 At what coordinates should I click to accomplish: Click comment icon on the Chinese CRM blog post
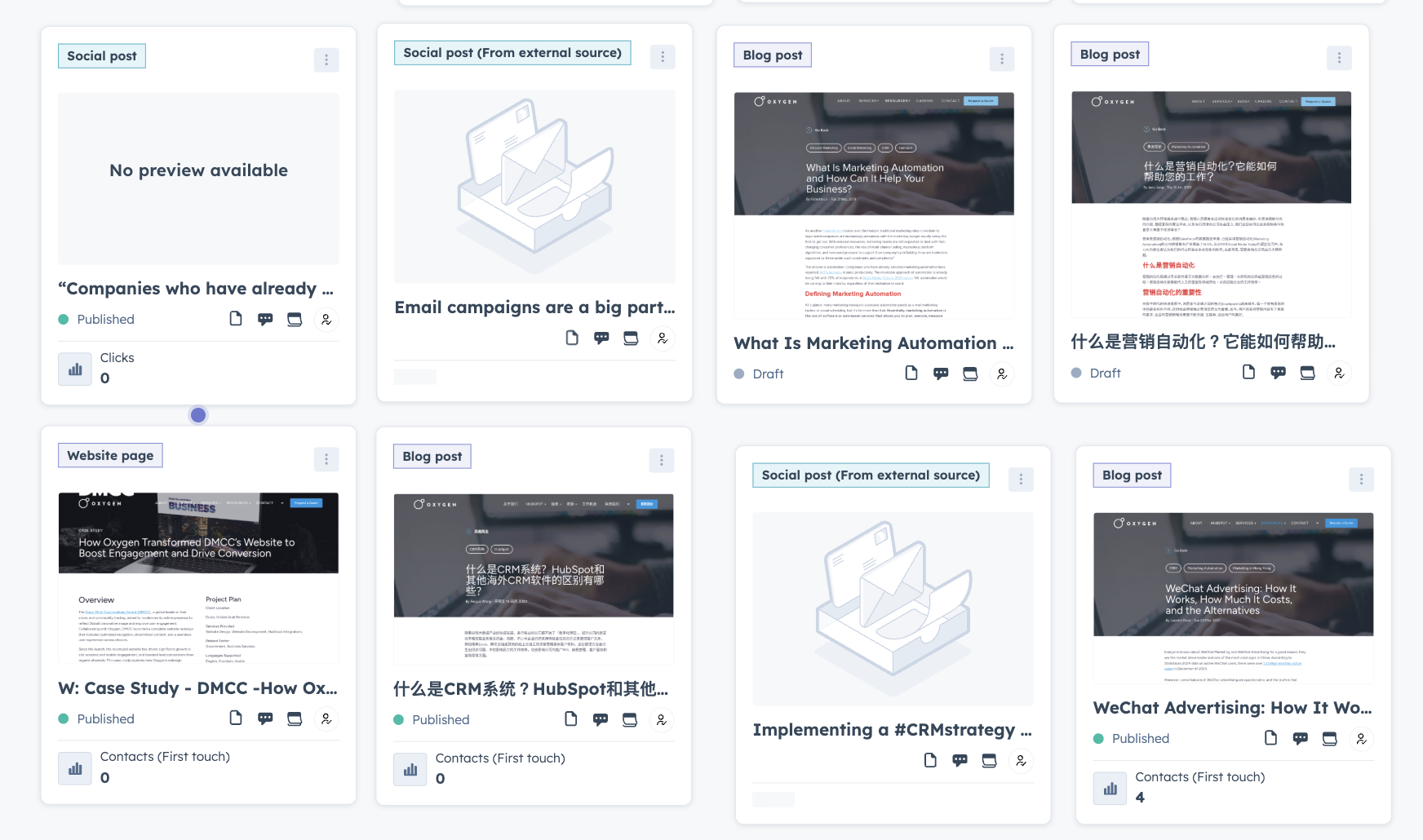click(601, 718)
